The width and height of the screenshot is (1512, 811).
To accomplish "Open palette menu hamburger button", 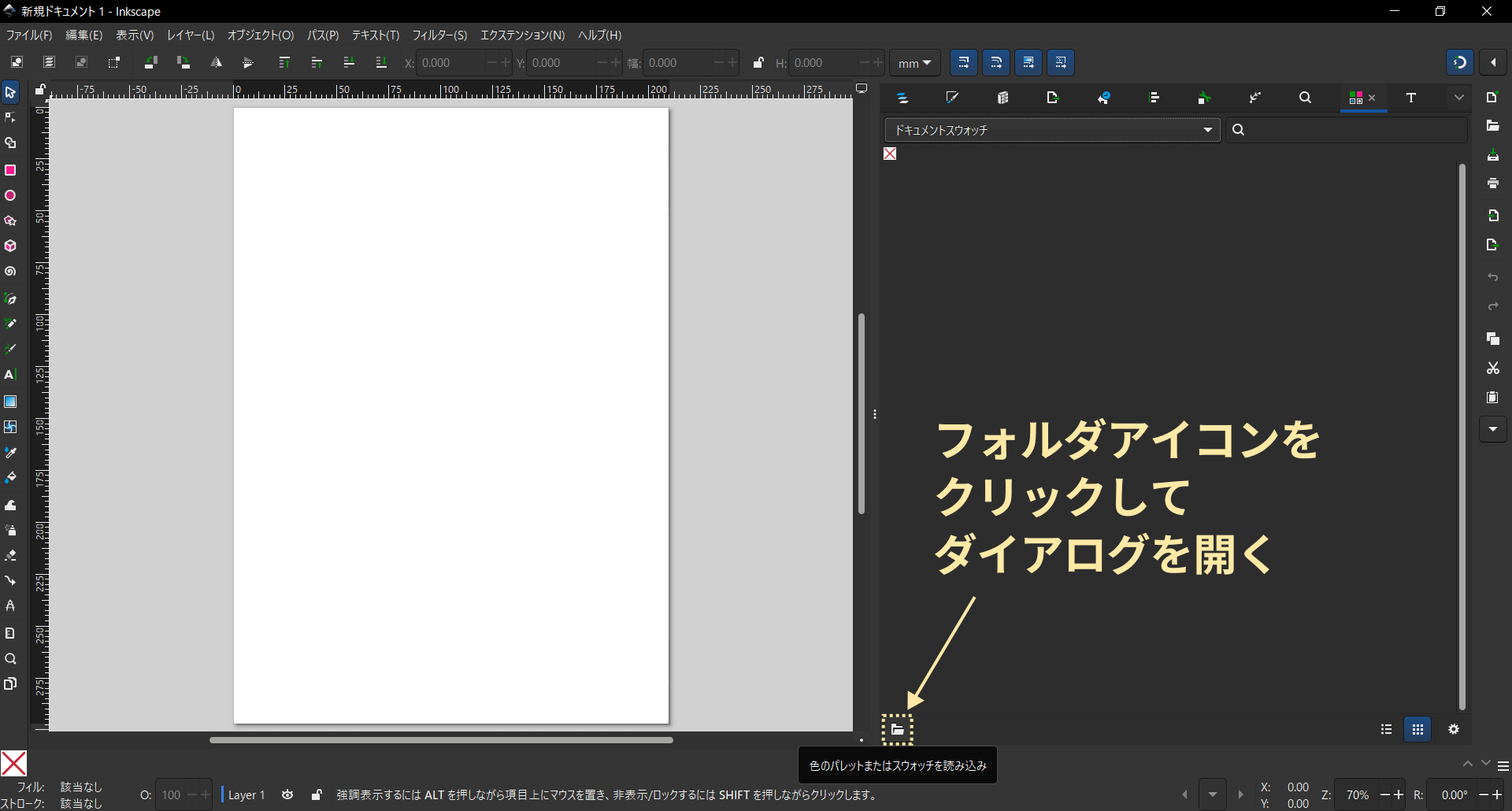I will tap(1503, 766).
